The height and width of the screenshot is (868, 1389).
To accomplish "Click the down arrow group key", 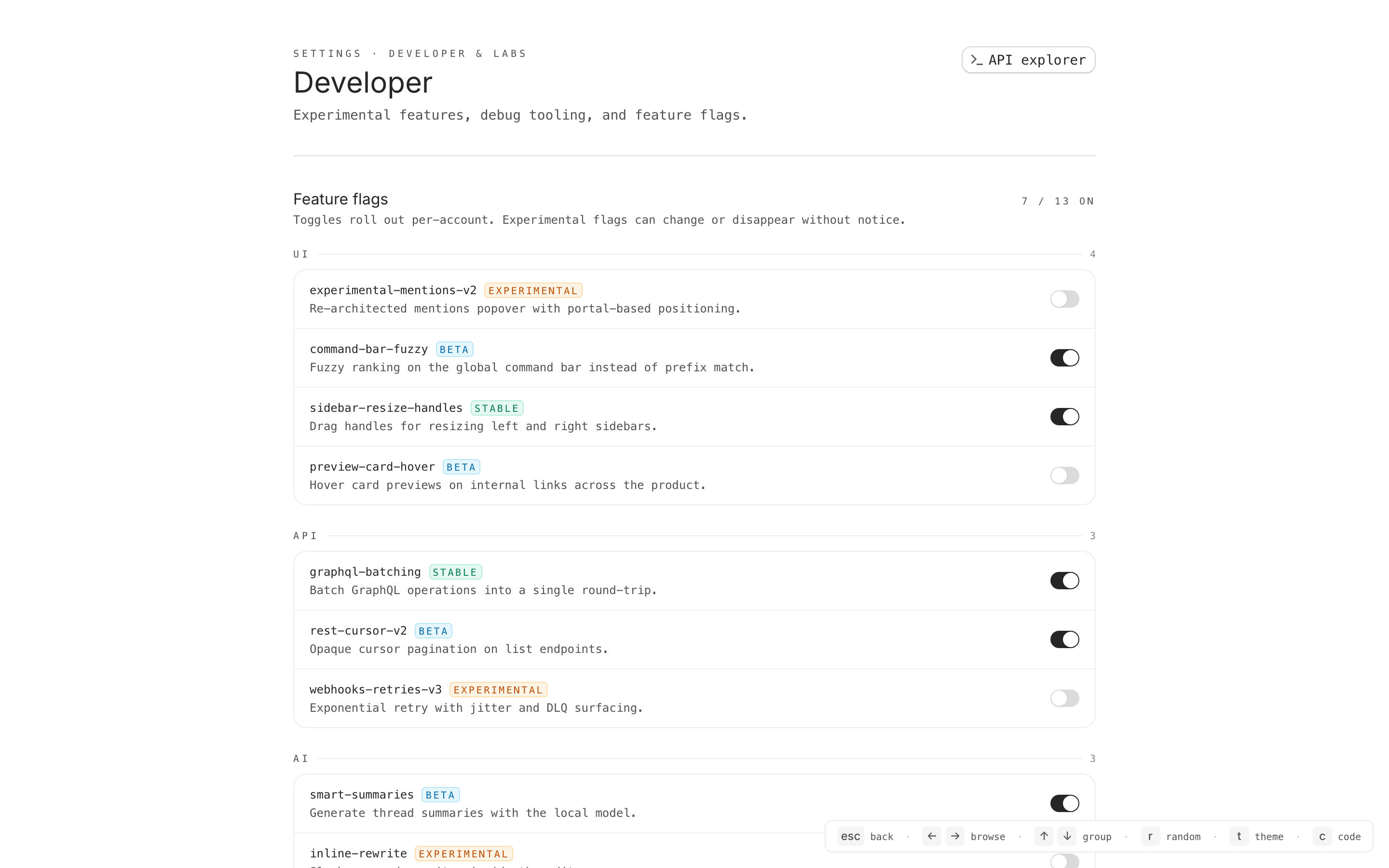I will pos(1067,837).
